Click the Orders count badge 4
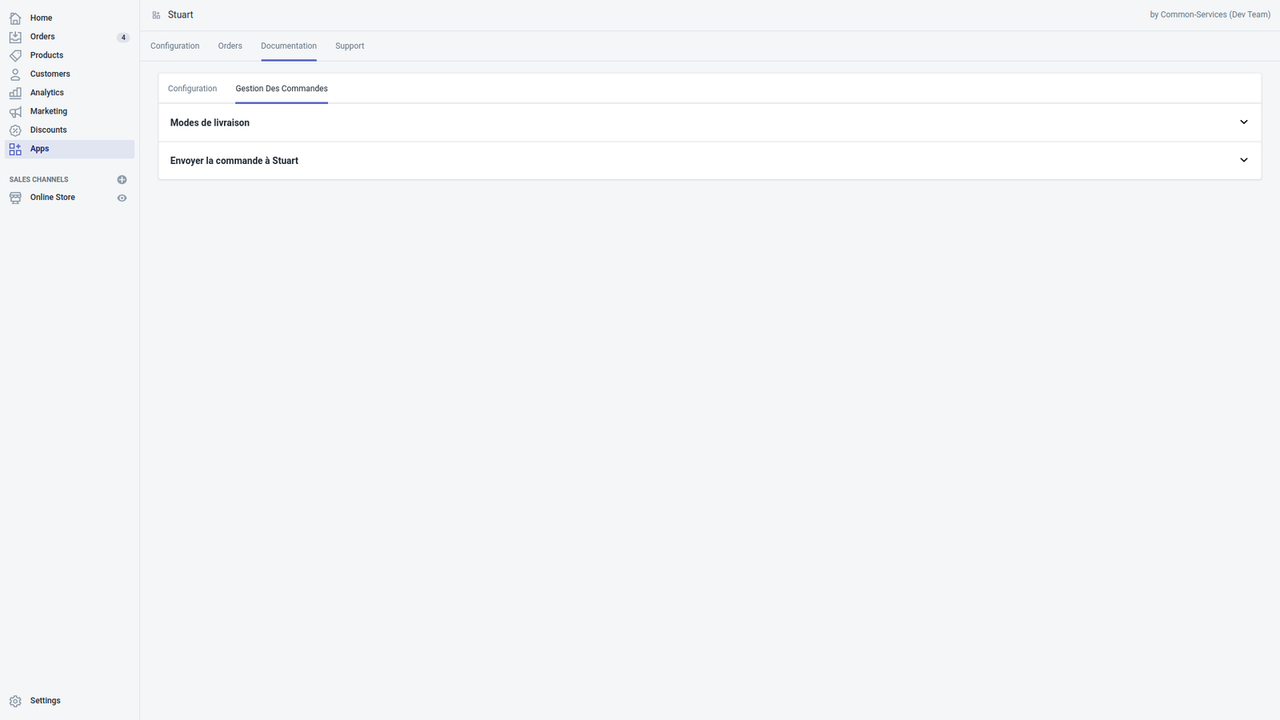Viewport: 1280px width, 720px height. click(123, 37)
